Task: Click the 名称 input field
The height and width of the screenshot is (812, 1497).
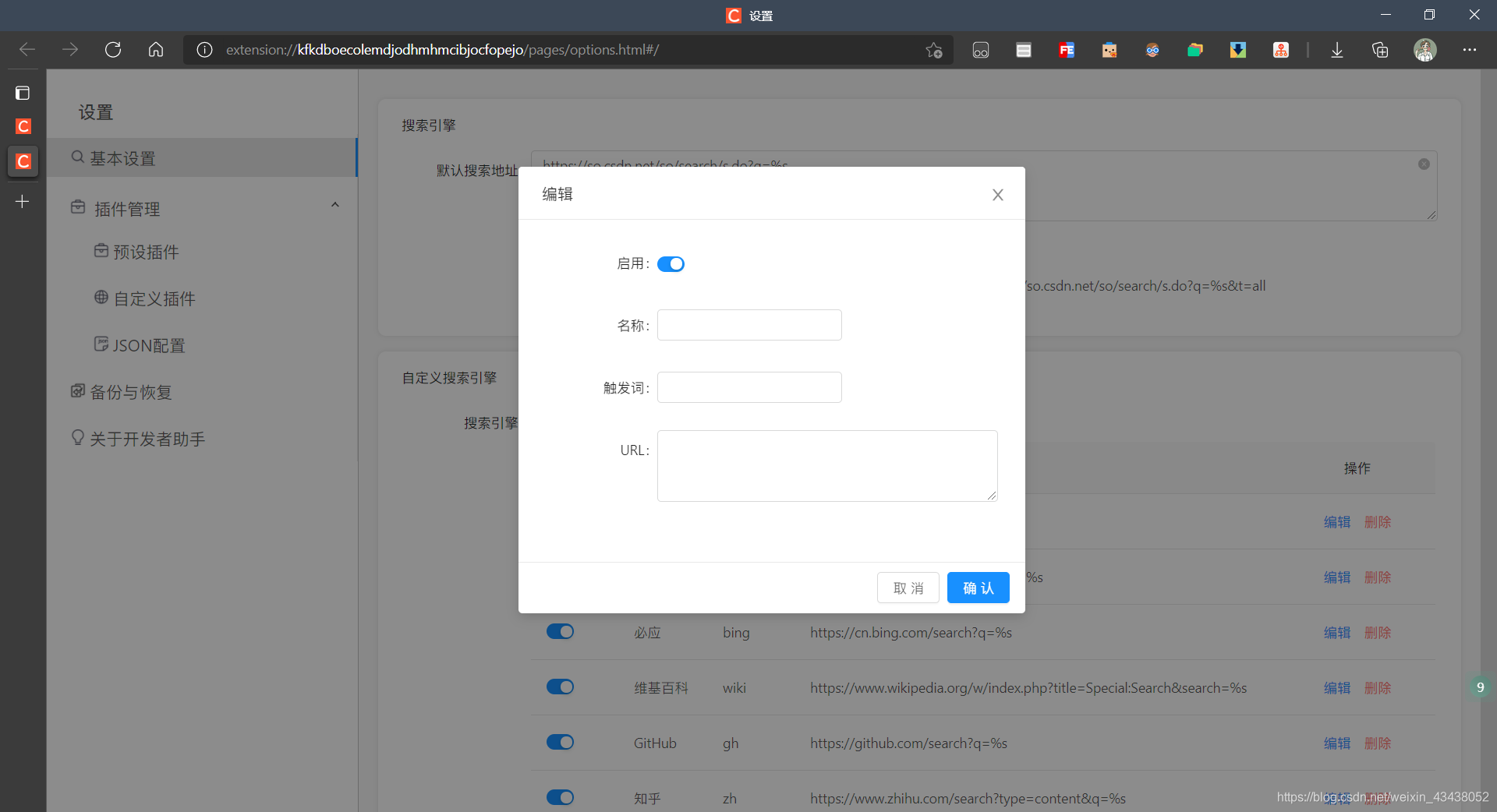Action: [749, 325]
